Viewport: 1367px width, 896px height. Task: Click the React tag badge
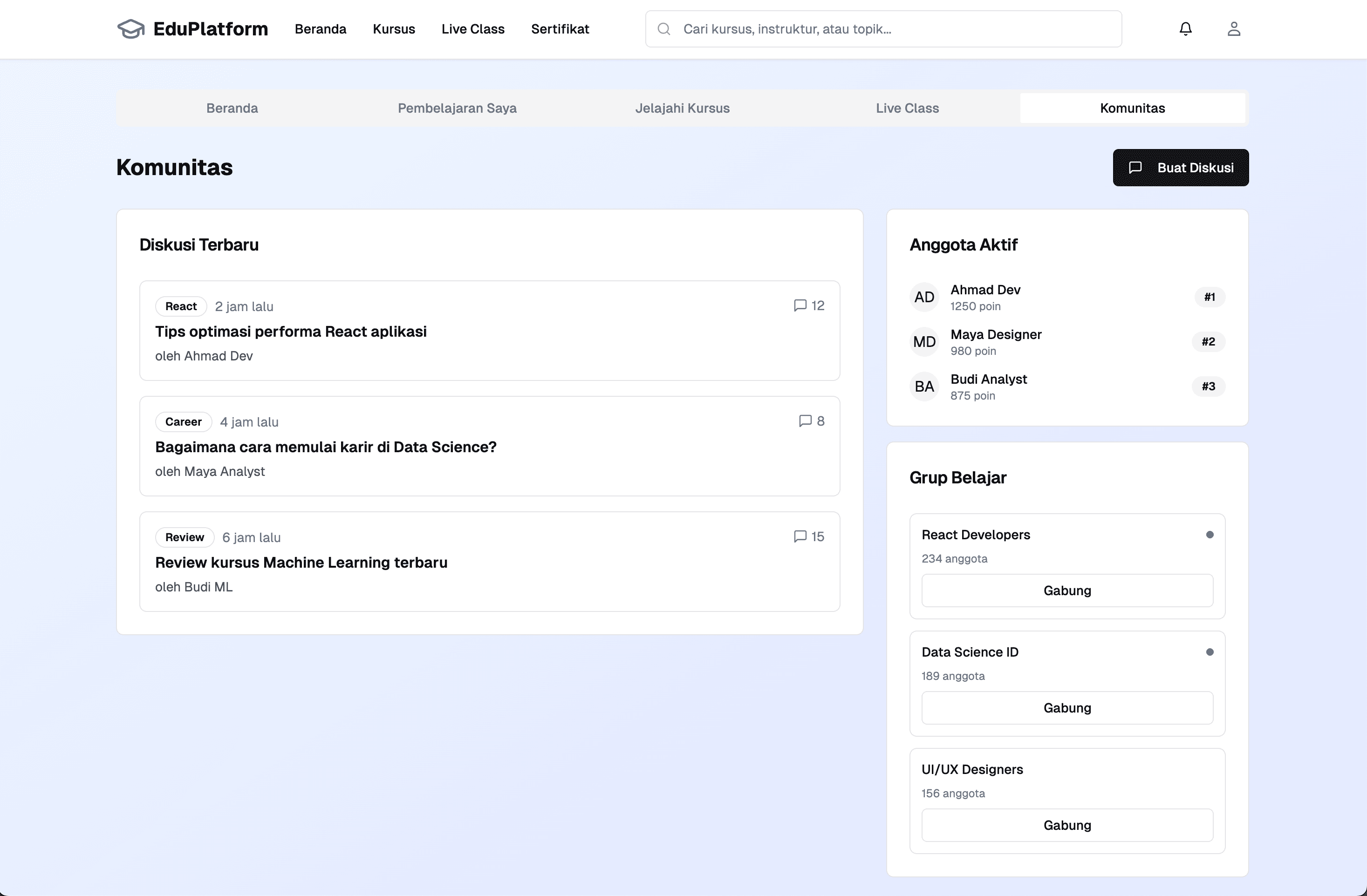tap(181, 306)
